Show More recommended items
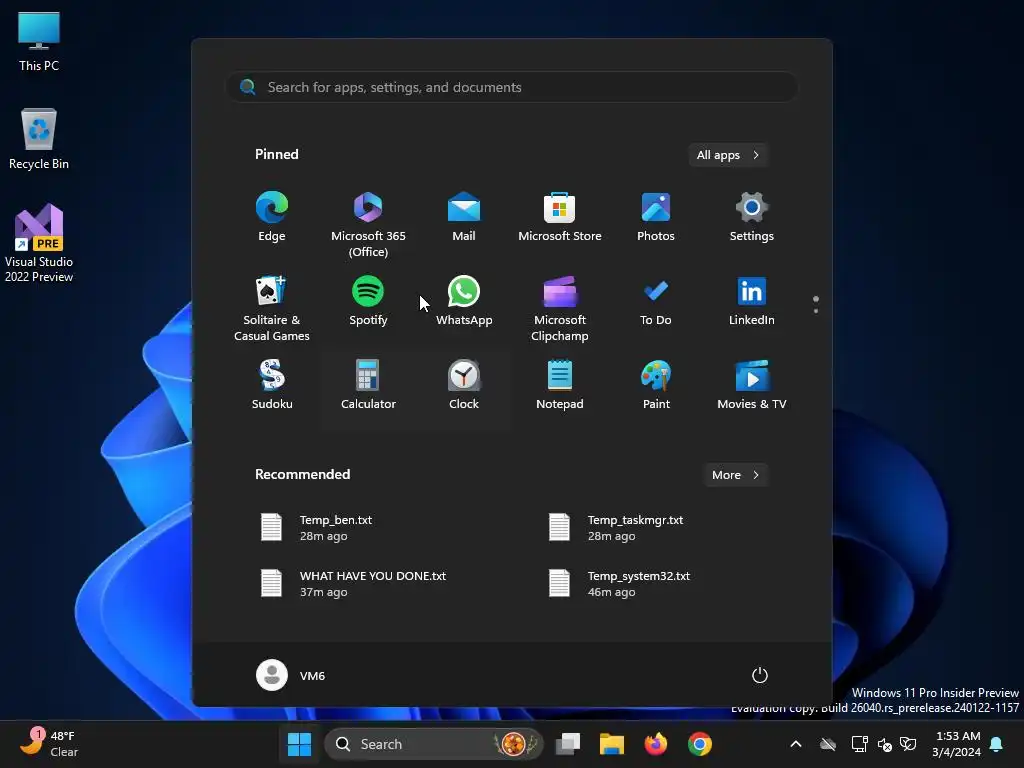The image size is (1024, 768). point(735,475)
